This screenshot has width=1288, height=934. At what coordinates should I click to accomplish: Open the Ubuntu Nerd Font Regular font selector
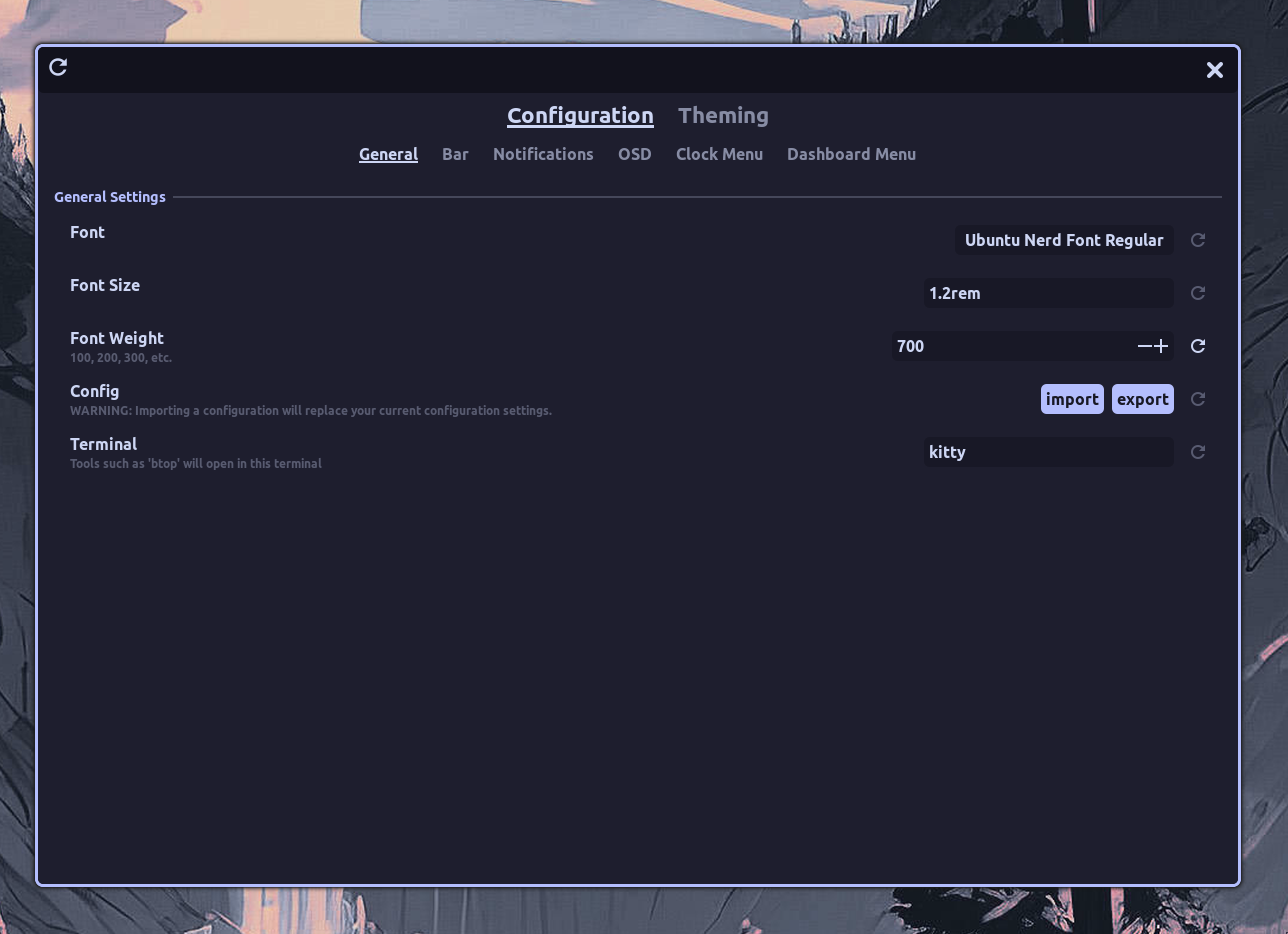(x=1063, y=240)
